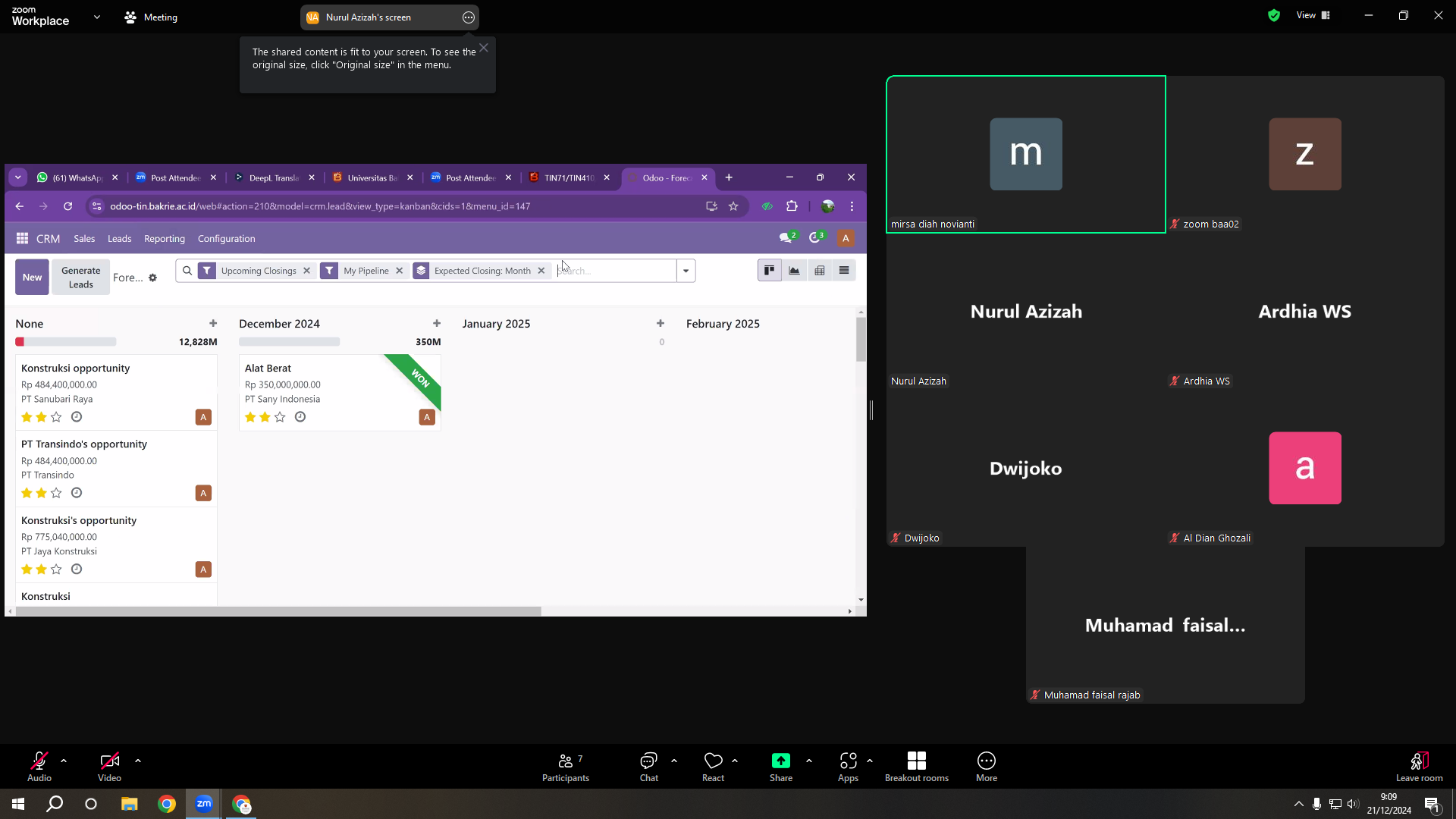
Task: Open the Konstruksi opportunity card
Action: (x=116, y=392)
